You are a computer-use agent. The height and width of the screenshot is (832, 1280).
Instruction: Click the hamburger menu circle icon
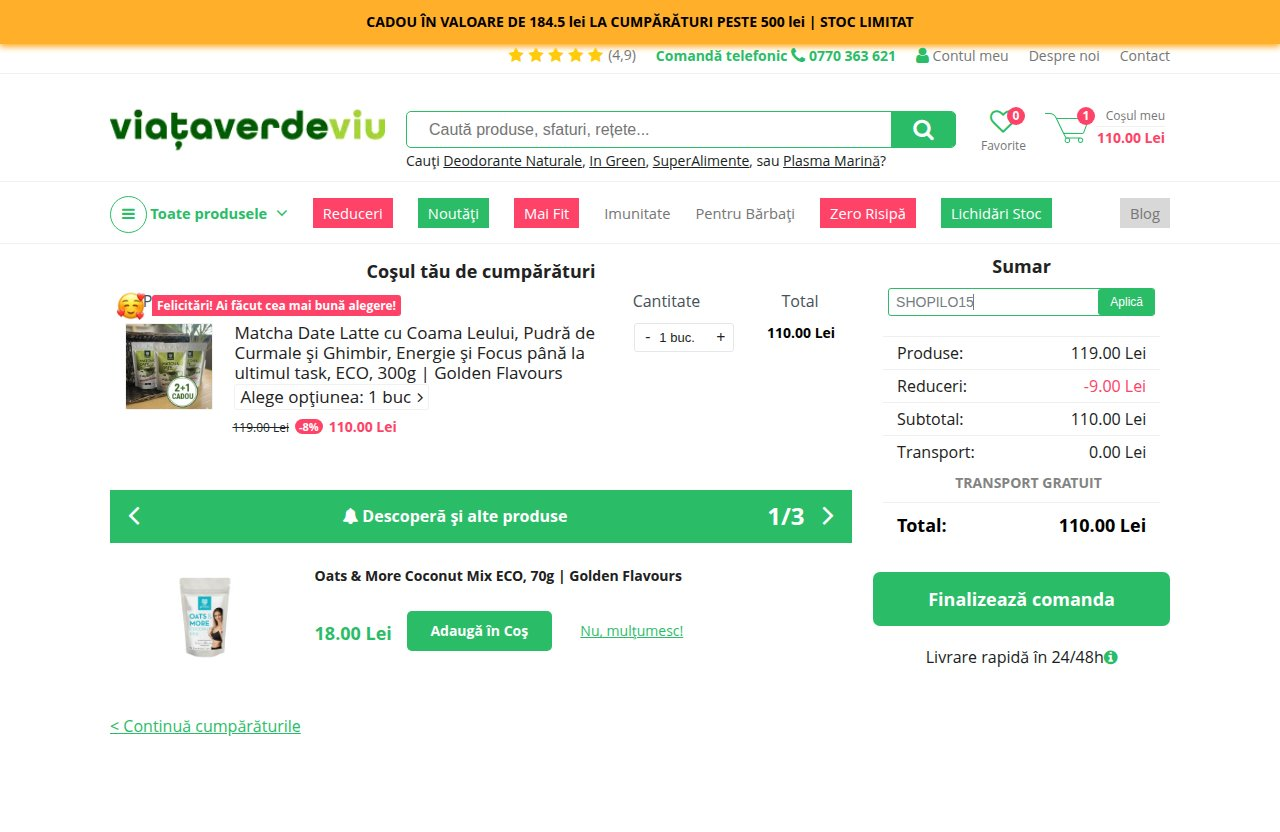(x=128, y=214)
